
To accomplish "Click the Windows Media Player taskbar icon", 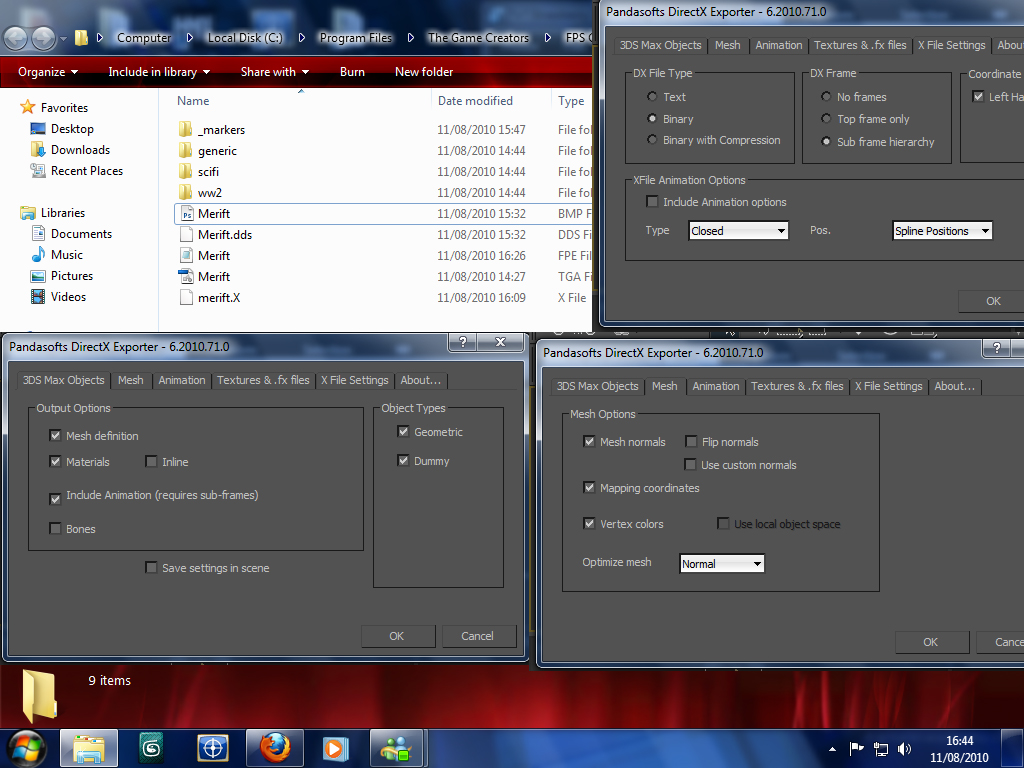I will 336,748.
